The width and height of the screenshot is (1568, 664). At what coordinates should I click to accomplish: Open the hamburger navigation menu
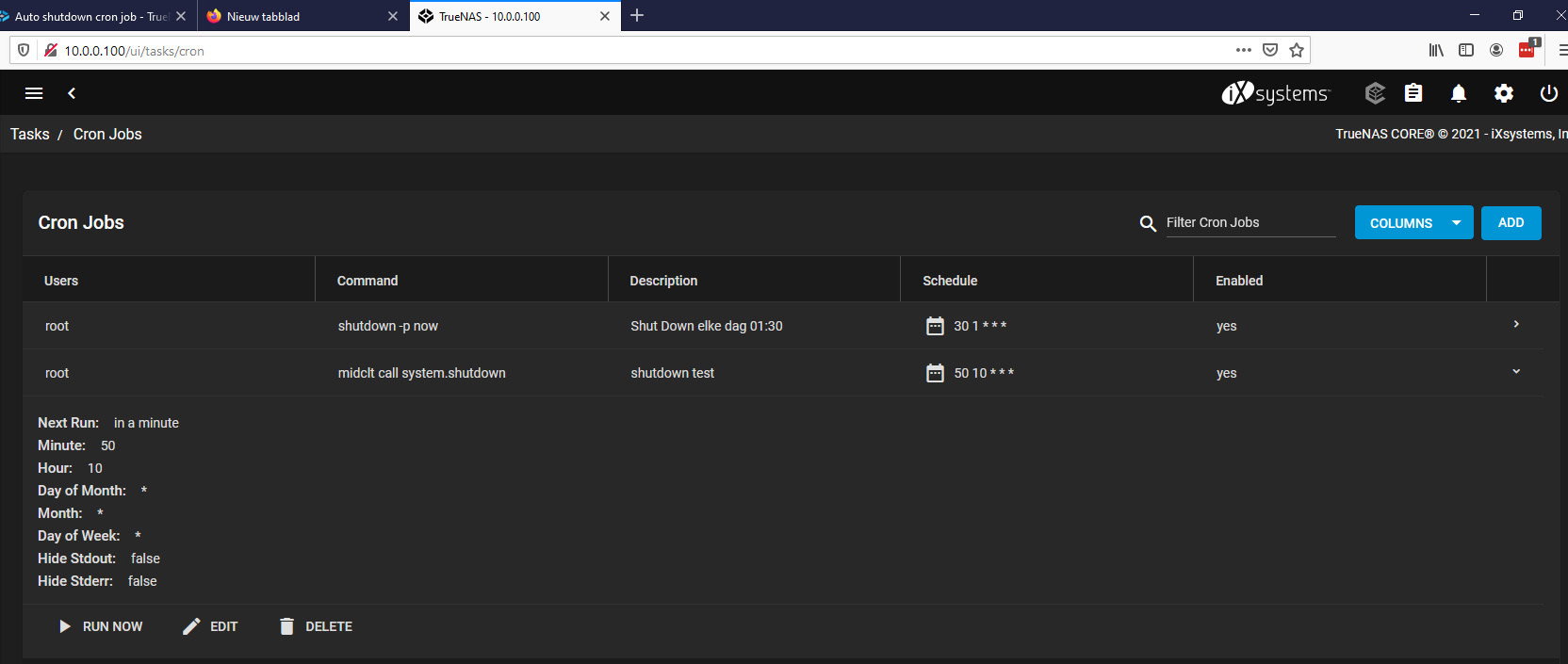pyautogui.click(x=34, y=93)
